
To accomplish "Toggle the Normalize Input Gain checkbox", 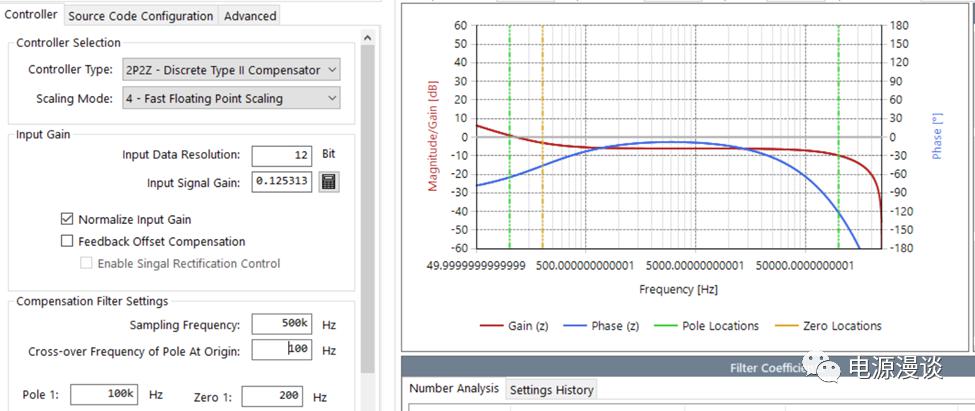I will (x=67, y=219).
